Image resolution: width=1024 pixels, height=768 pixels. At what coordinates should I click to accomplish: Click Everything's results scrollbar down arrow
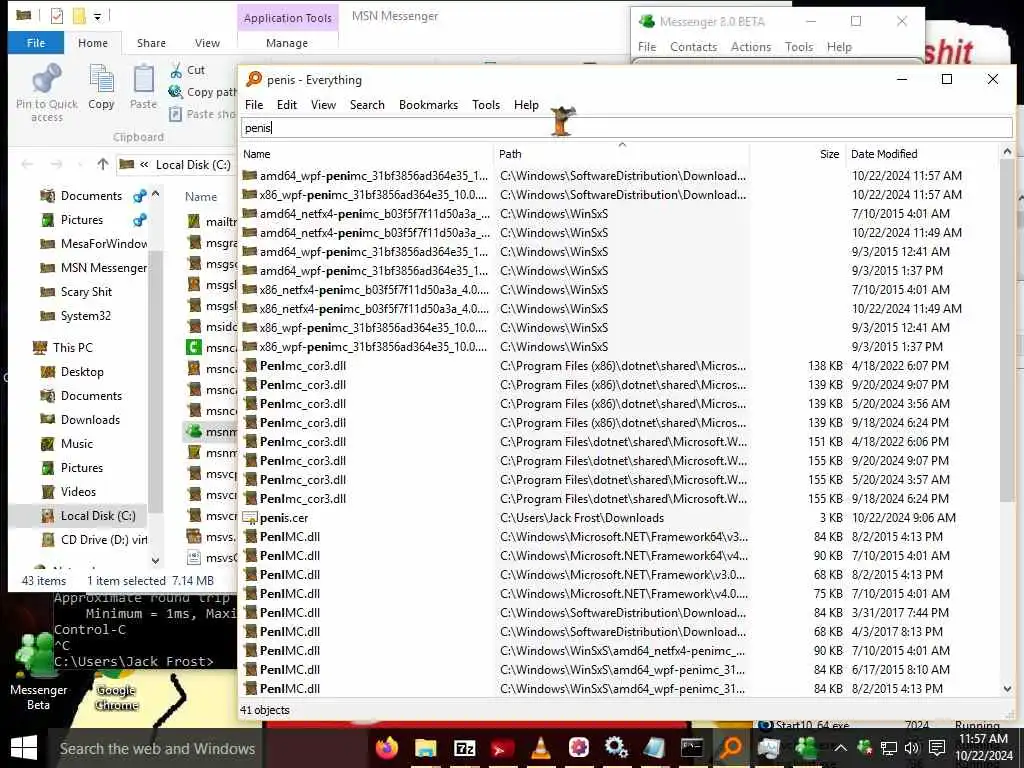pyautogui.click(x=1007, y=690)
